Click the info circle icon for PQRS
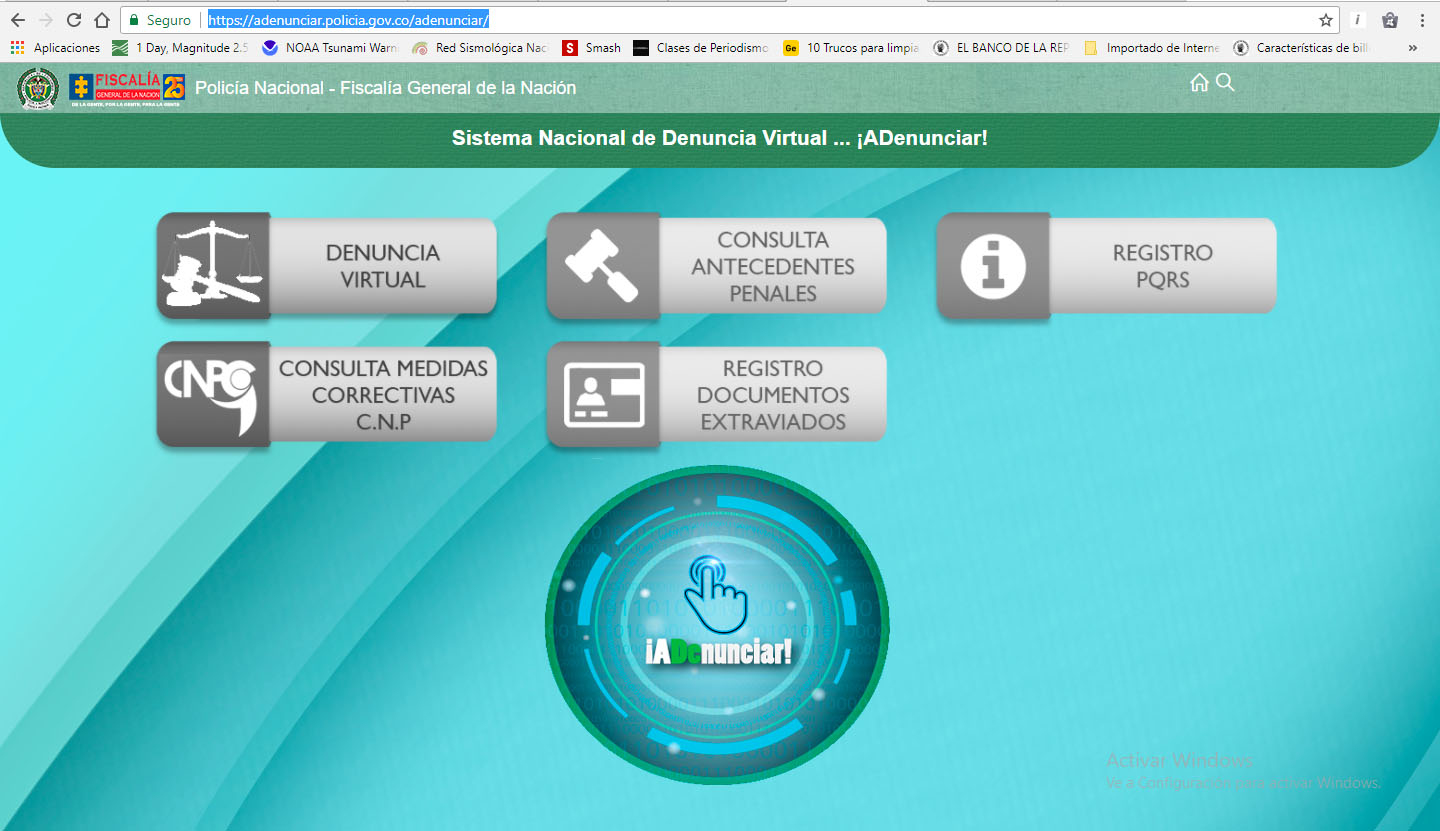 (x=992, y=265)
